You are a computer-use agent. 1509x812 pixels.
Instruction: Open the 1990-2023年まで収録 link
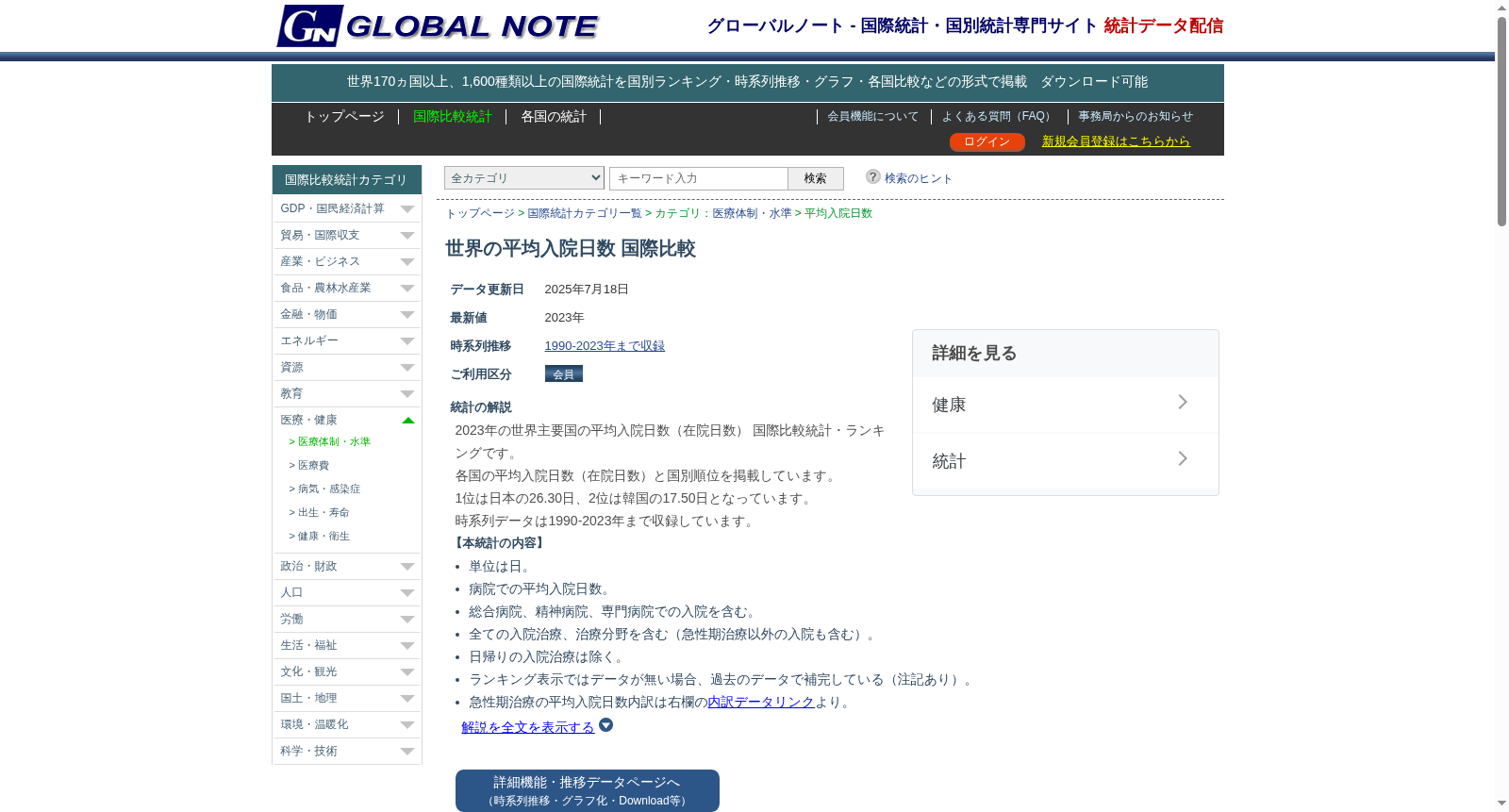coord(605,346)
